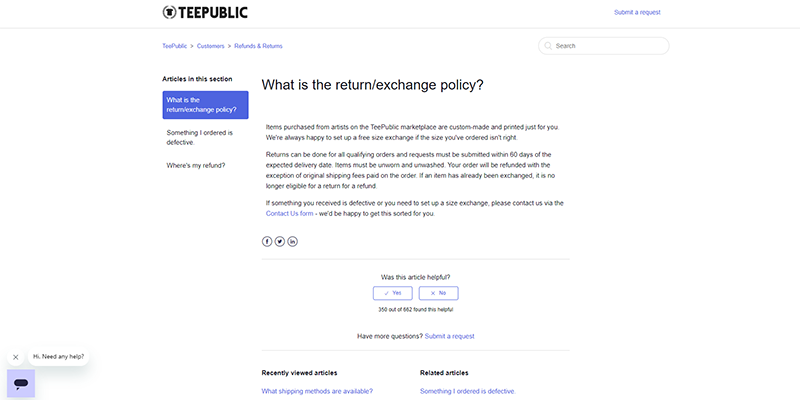Open 'Where's my refund?' sidebar article
Image resolution: width=800 pixels, height=400 pixels.
coord(196,166)
